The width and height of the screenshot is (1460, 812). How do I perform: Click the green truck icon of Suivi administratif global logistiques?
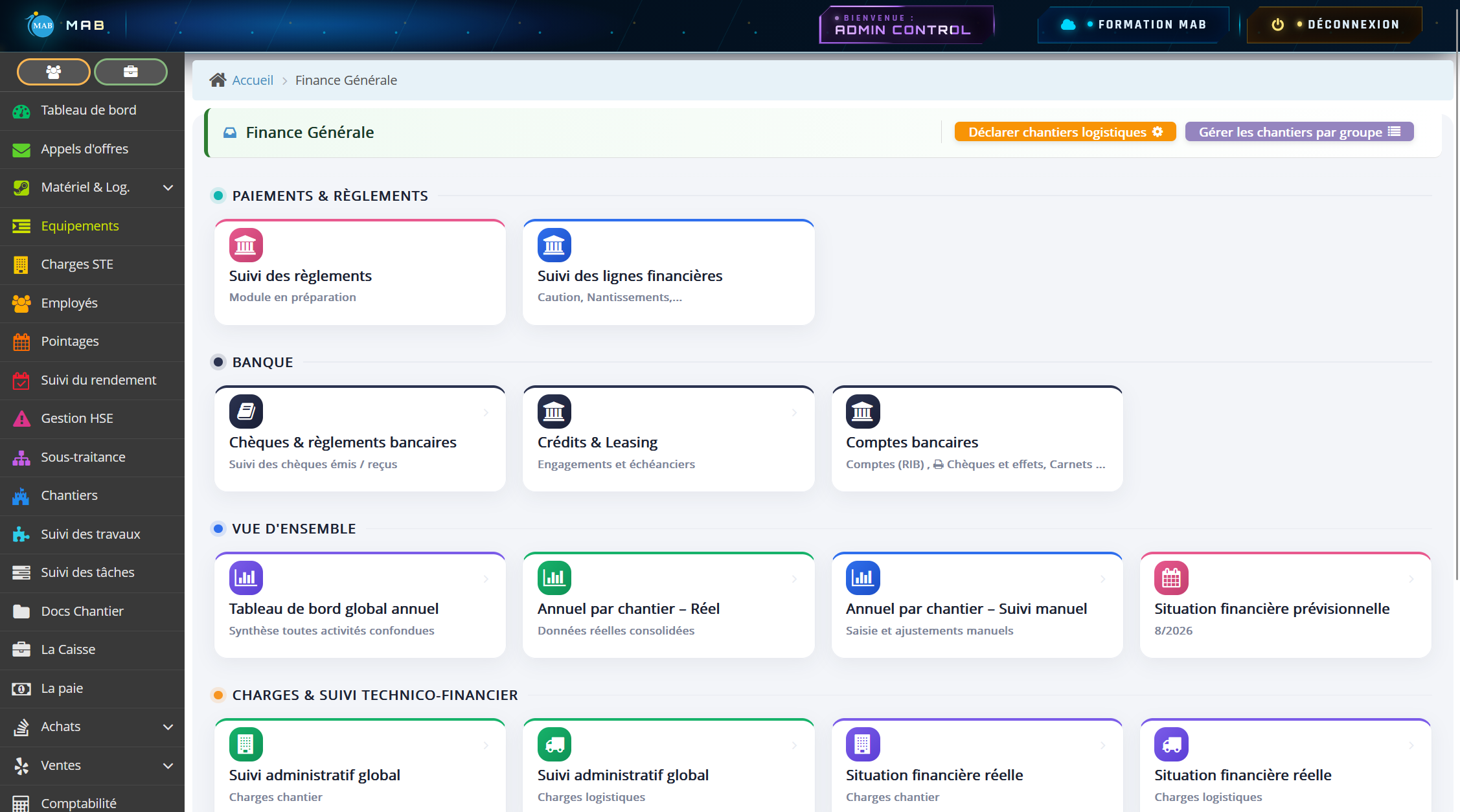pyautogui.click(x=554, y=744)
